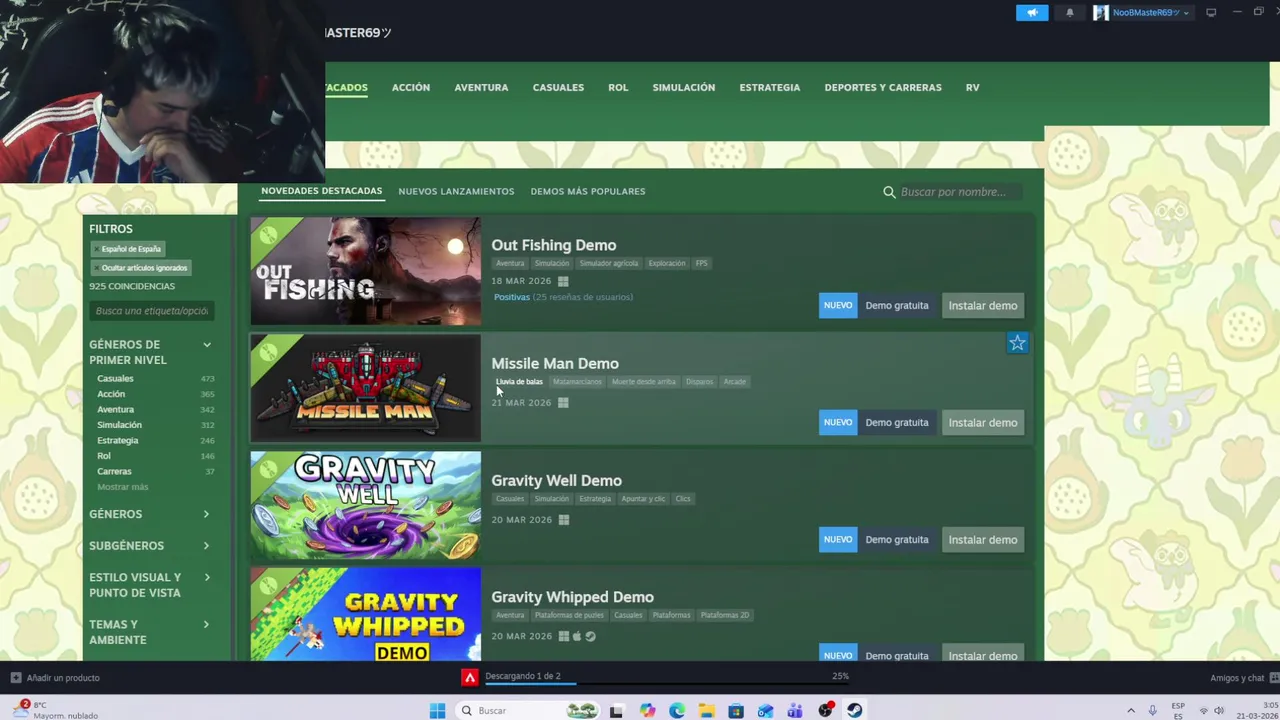Click Windows platform icon for Out Fishing Demo
Image resolution: width=1280 pixels, height=720 pixels.
563,281
